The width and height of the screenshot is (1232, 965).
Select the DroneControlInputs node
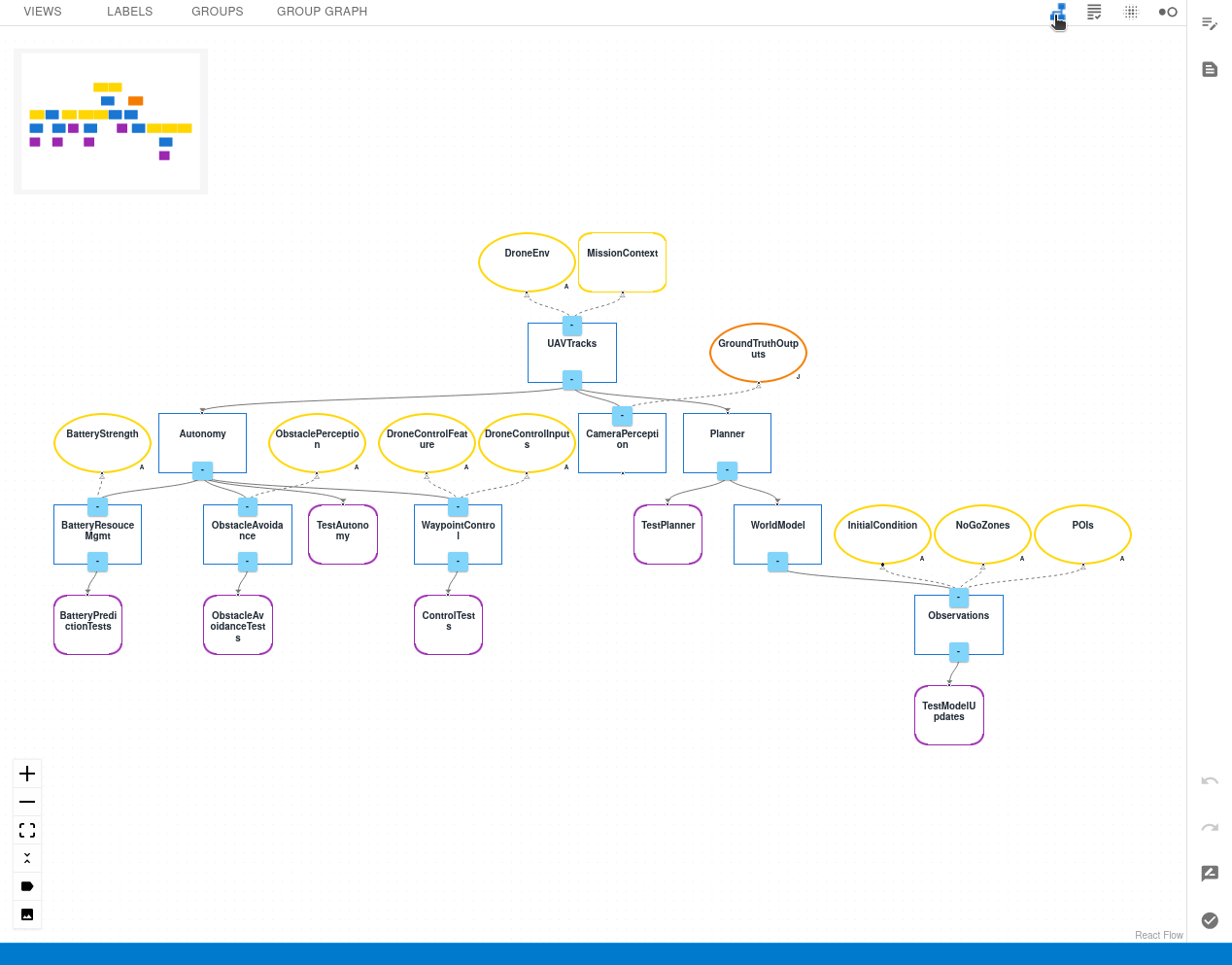[x=527, y=443]
